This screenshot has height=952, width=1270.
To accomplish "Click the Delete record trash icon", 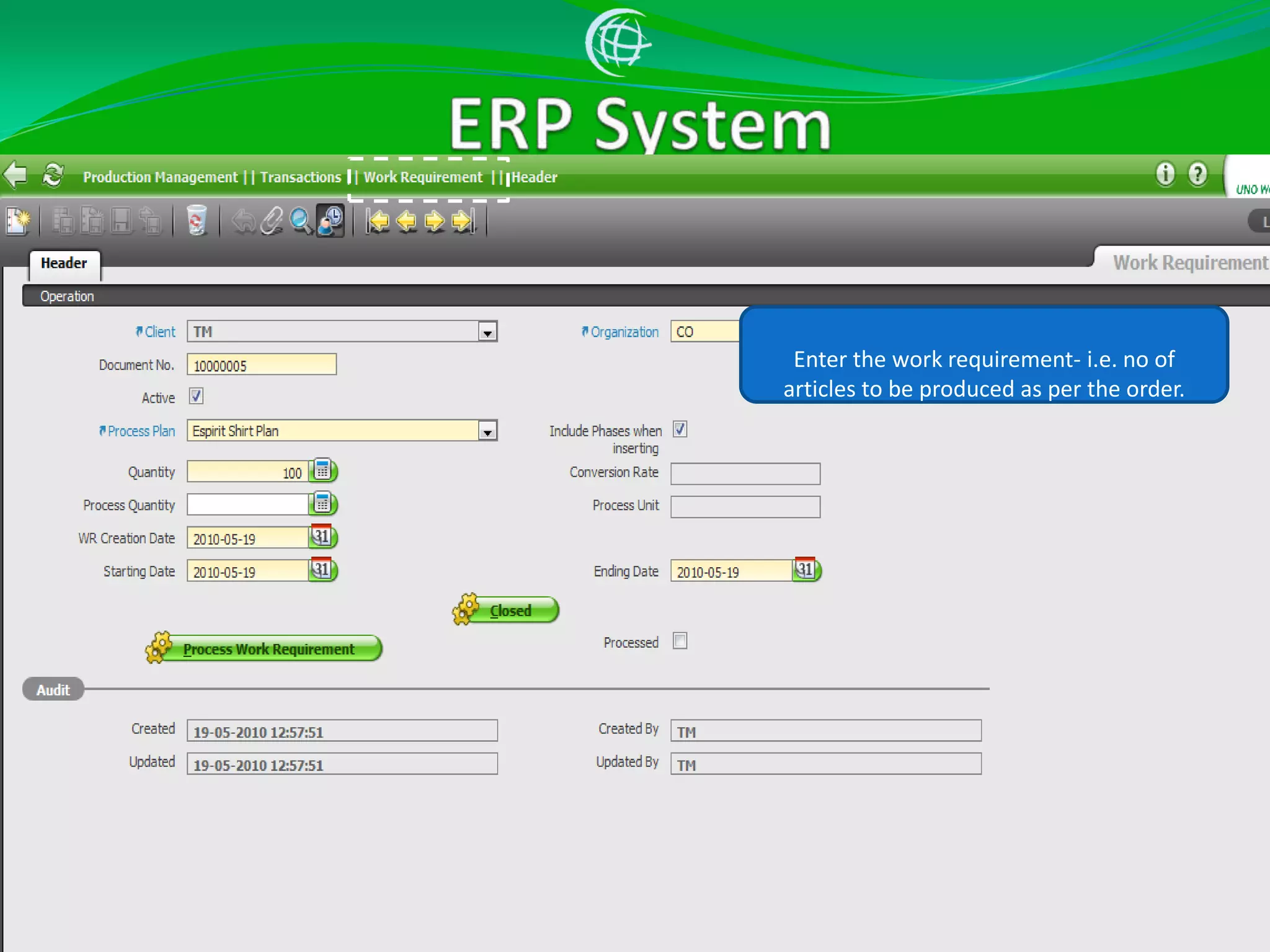I will pyautogui.click(x=196, y=221).
